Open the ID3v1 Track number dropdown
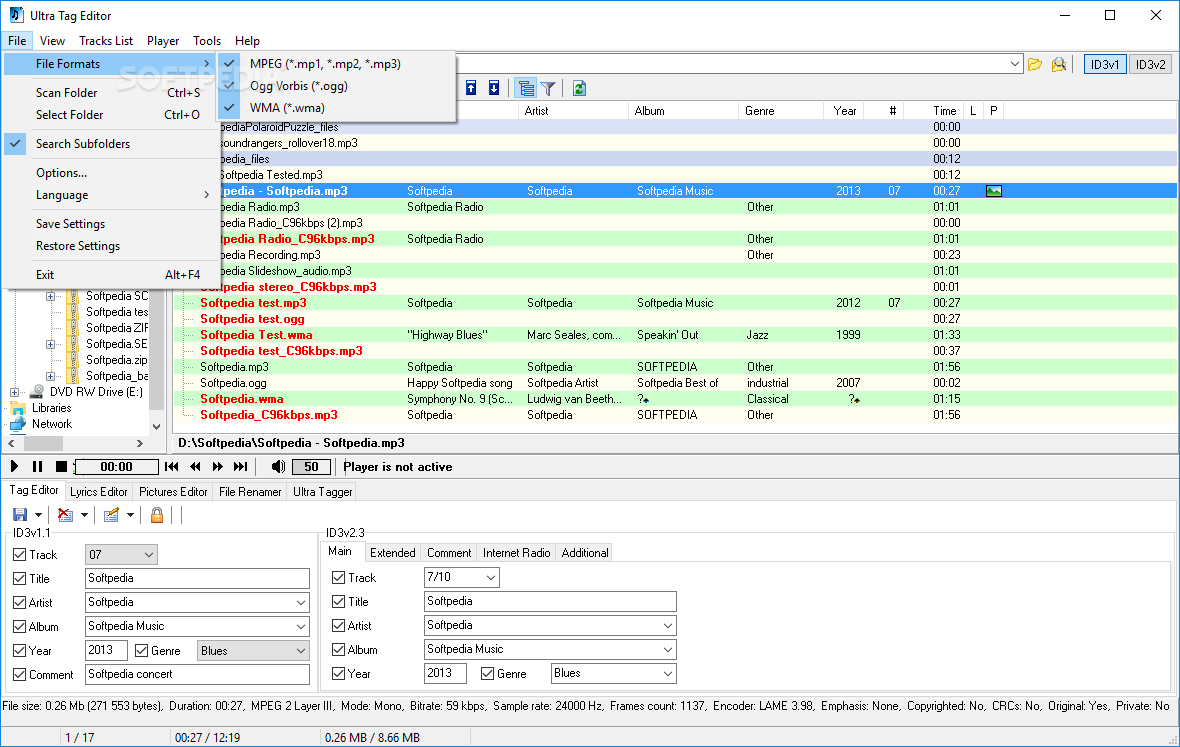 tap(149, 555)
